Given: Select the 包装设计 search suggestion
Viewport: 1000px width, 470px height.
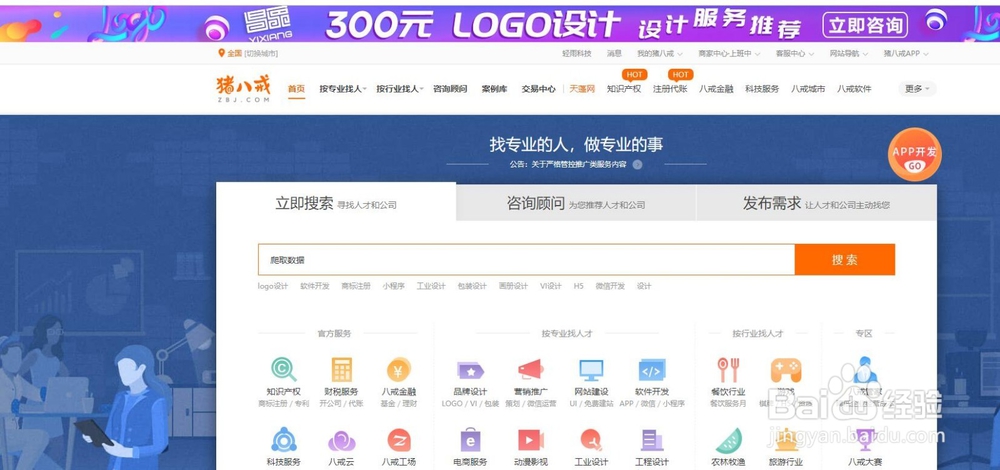Looking at the screenshot, I should (472, 286).
